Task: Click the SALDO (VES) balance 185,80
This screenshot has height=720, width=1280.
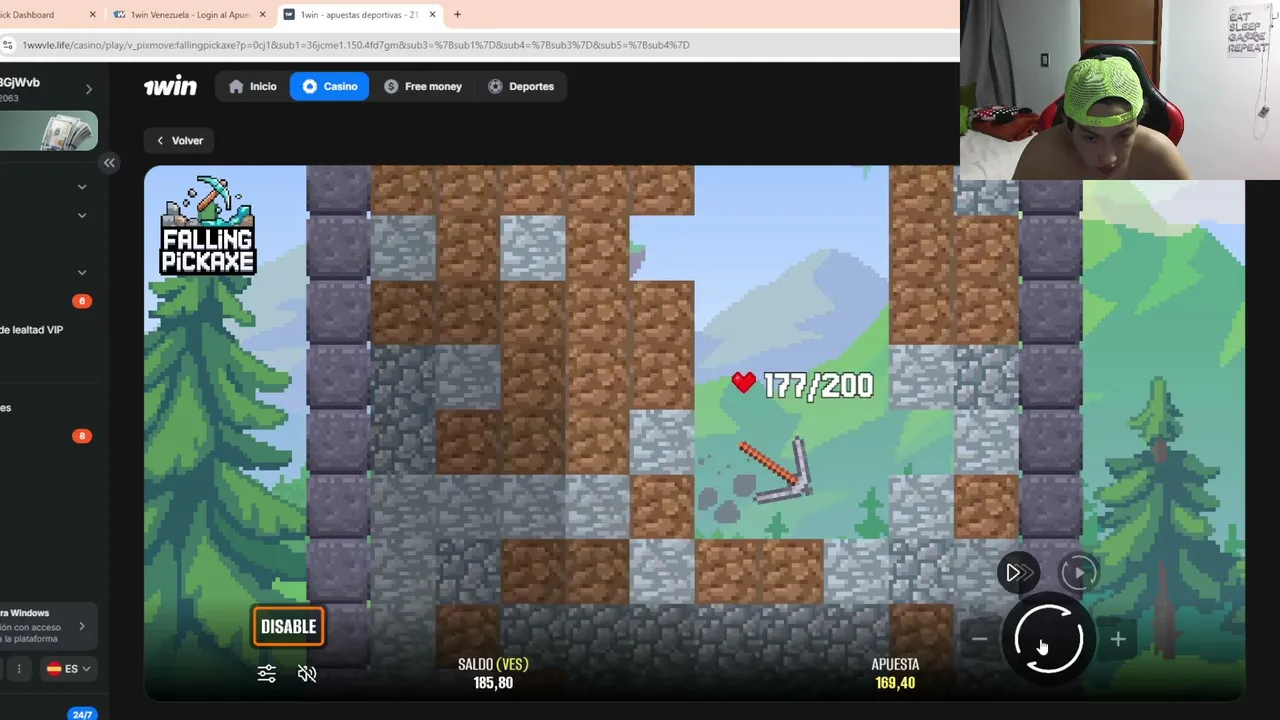Action: coord(493,683)
